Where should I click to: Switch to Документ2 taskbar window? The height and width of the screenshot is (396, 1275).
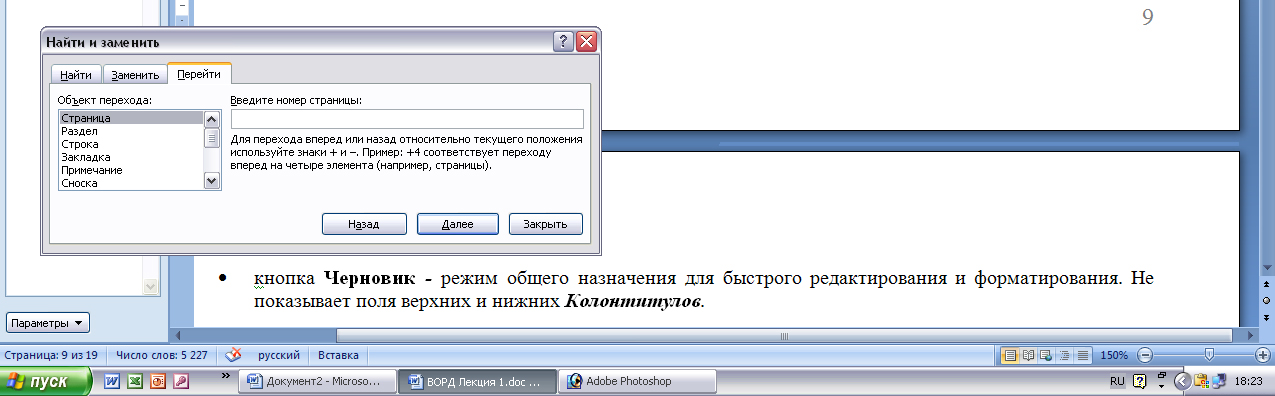pyautogui.click(x=318, y=381)
